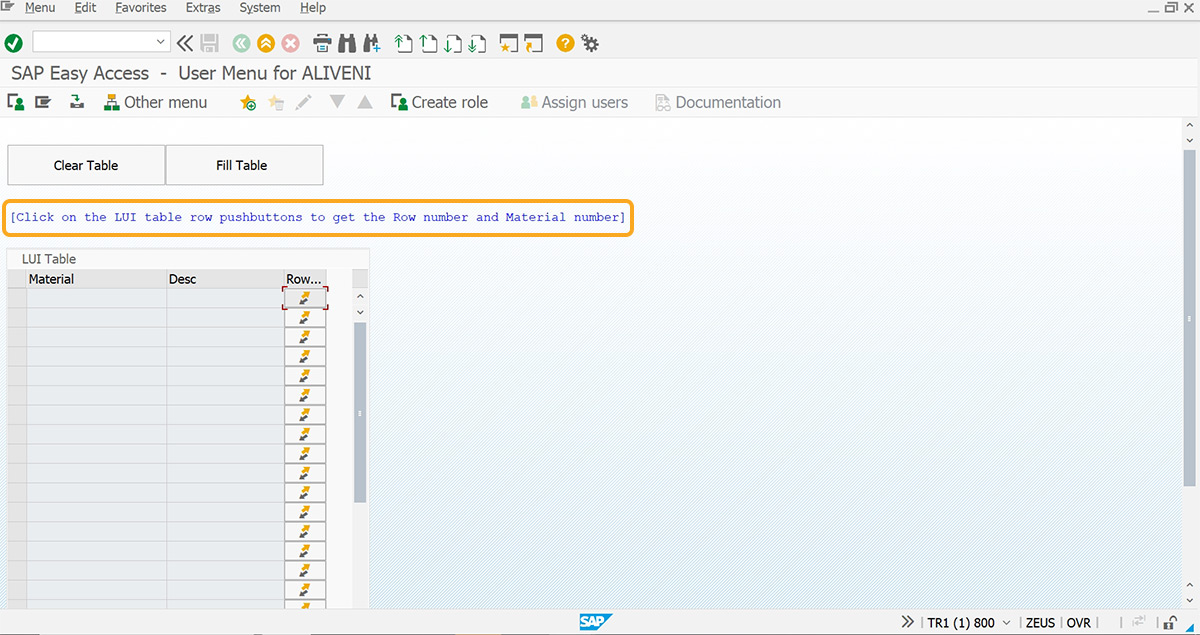Click the window system menu icon
Viewport: 1200px width, 635px height.
point(8,7)
